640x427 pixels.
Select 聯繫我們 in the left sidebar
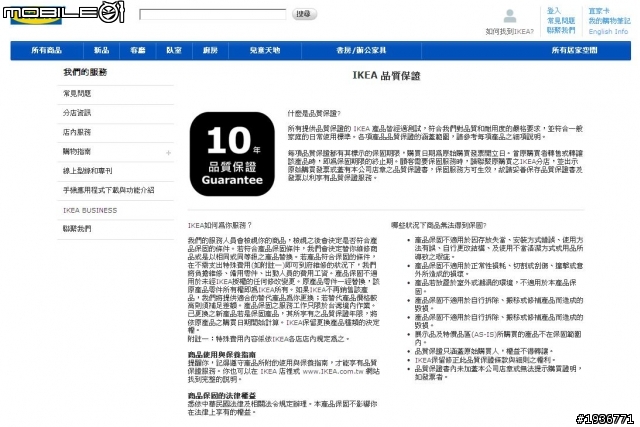pyautogui.click(x=116, y=229)
